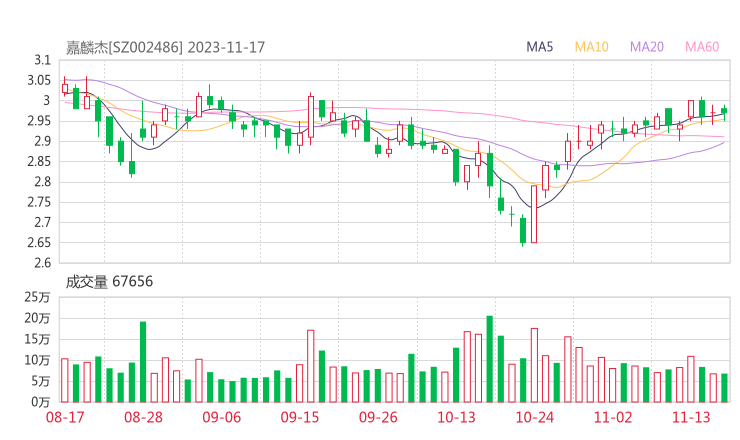Click the 2.65 price axis label
Screen dimensions: 740x440
(39, 243)
